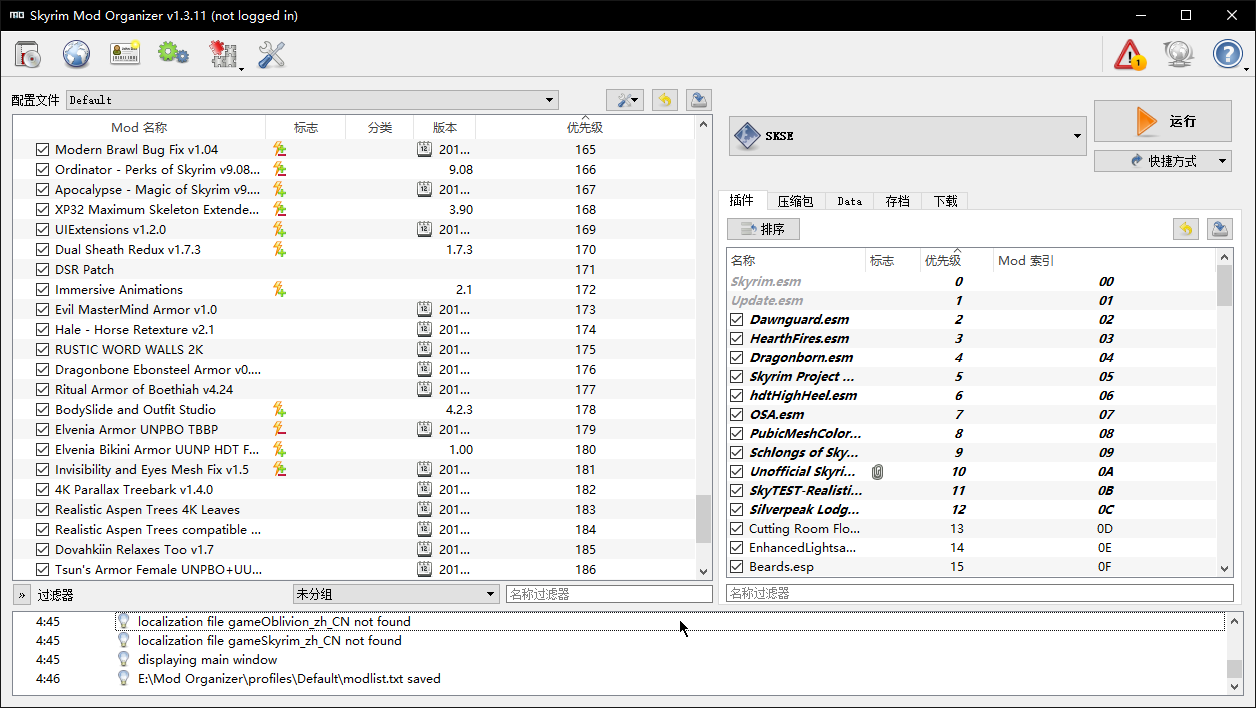
Task: Open the Default profile dropdown
Action: pos(312,100)
